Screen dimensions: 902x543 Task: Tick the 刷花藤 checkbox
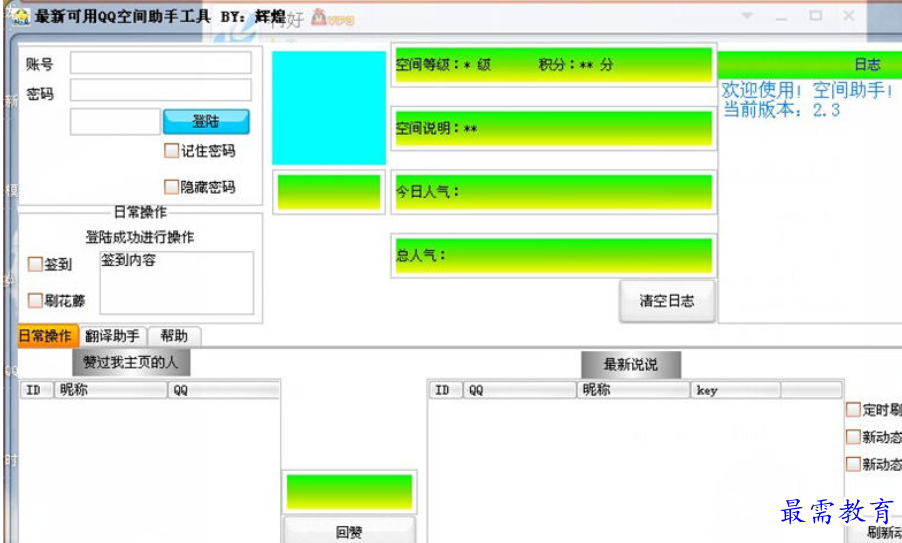(35, 300)
